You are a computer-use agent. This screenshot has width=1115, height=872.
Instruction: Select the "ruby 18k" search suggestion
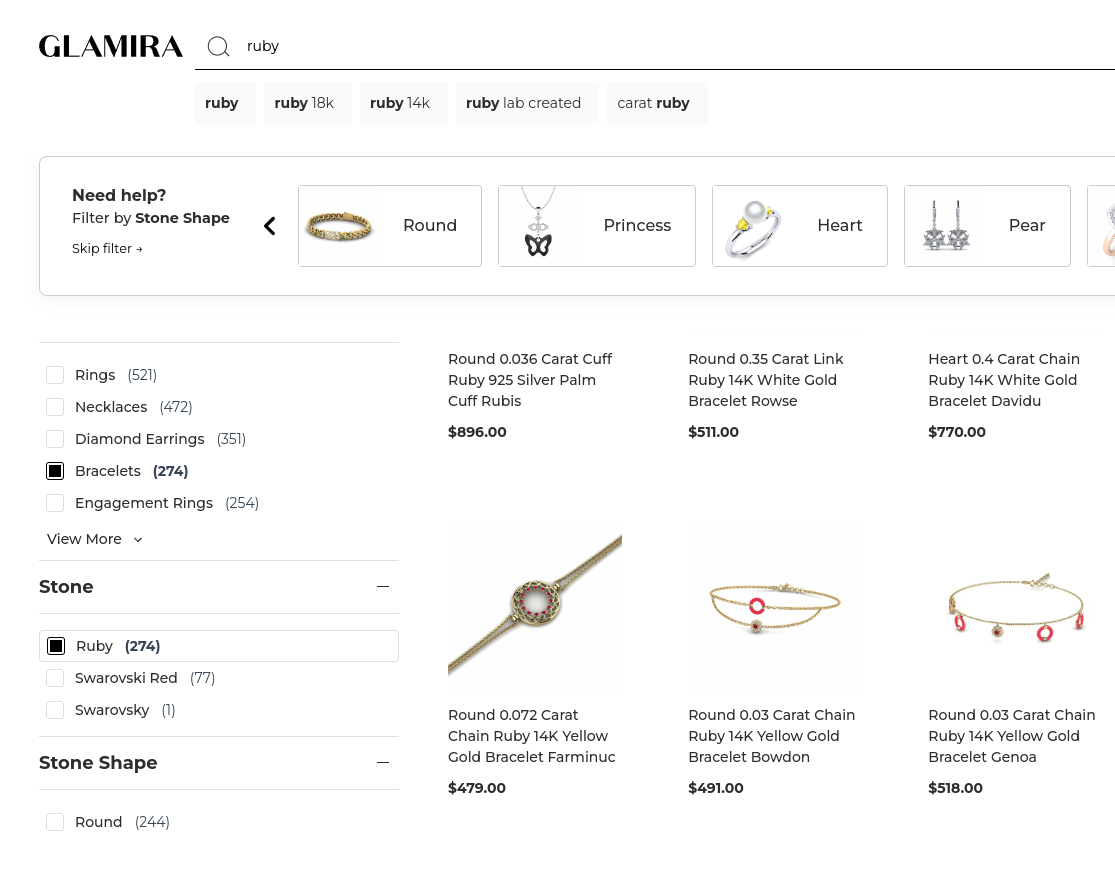coord(304,103)
